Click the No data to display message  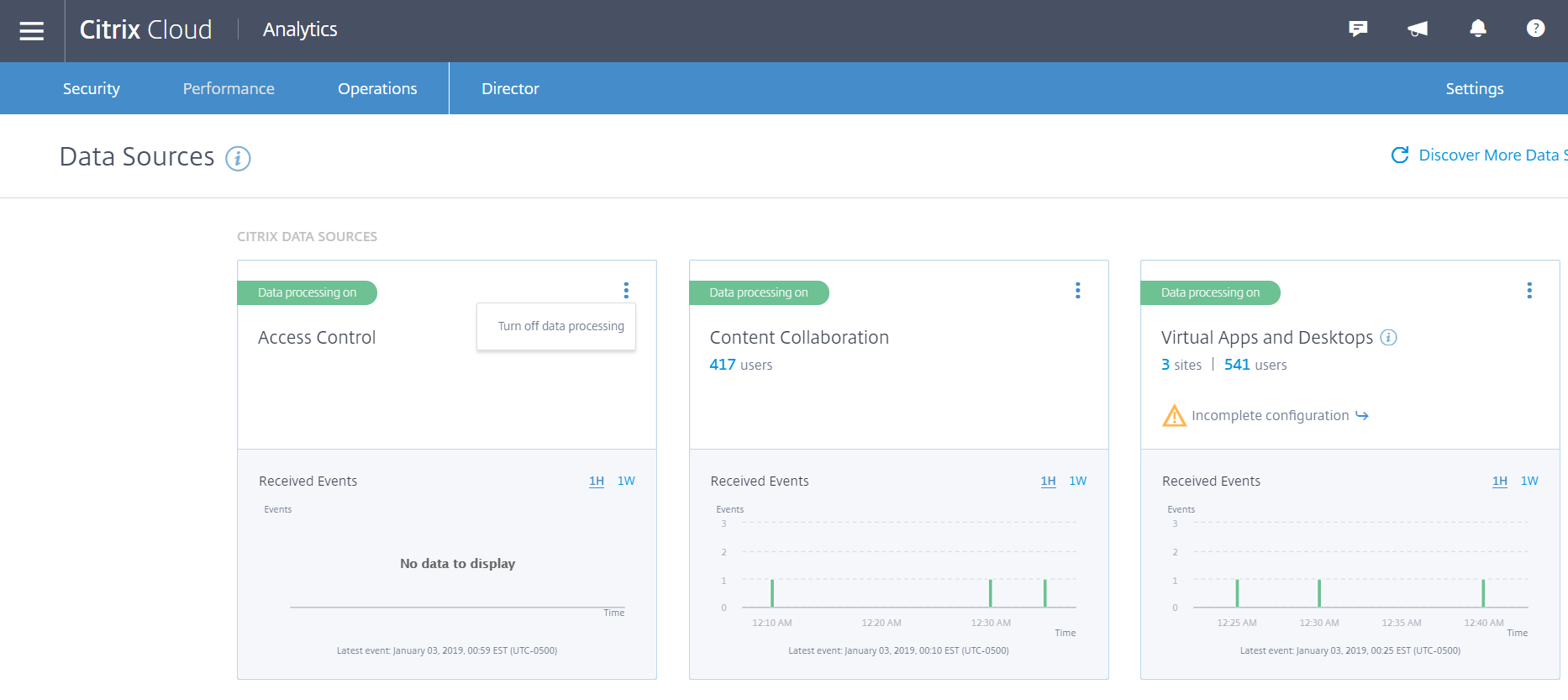coord(458,564)
